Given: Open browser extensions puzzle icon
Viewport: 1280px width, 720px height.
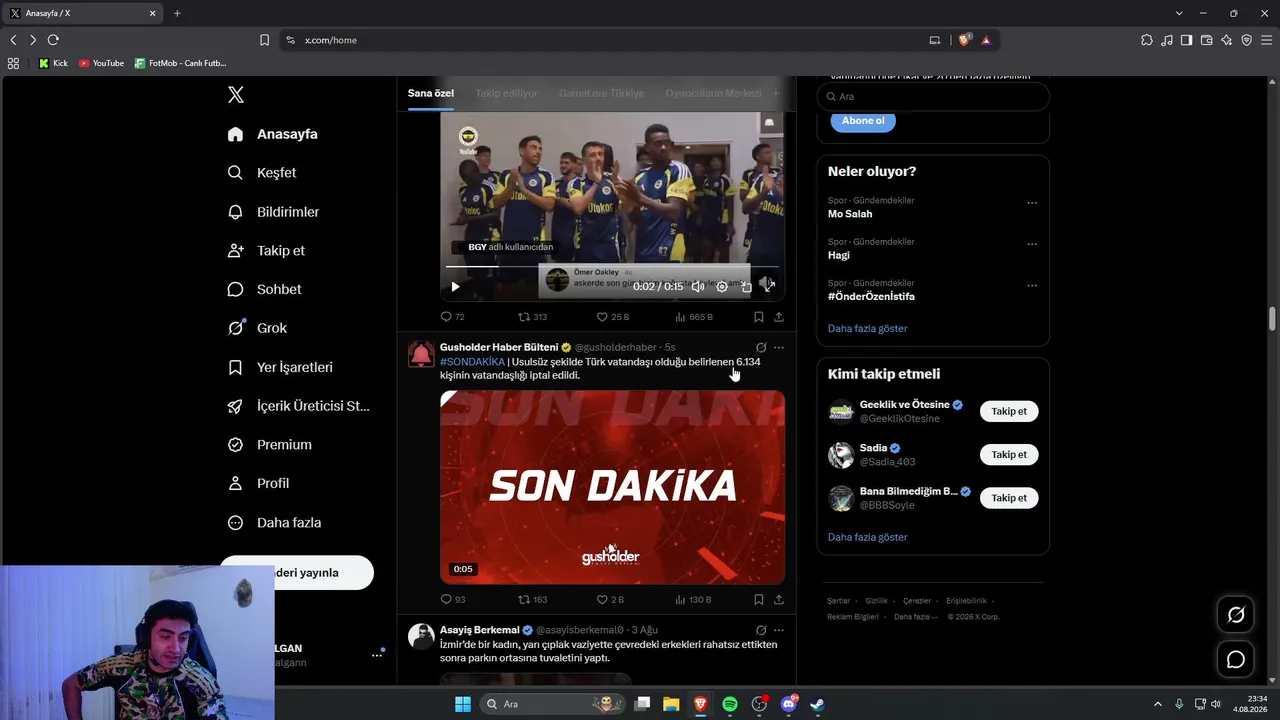Looking at the screenshot, I should click(x=1147, y=40).
